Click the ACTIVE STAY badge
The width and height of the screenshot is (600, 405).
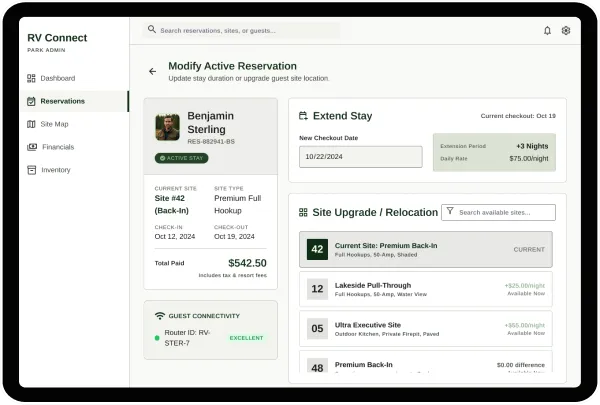182,158
